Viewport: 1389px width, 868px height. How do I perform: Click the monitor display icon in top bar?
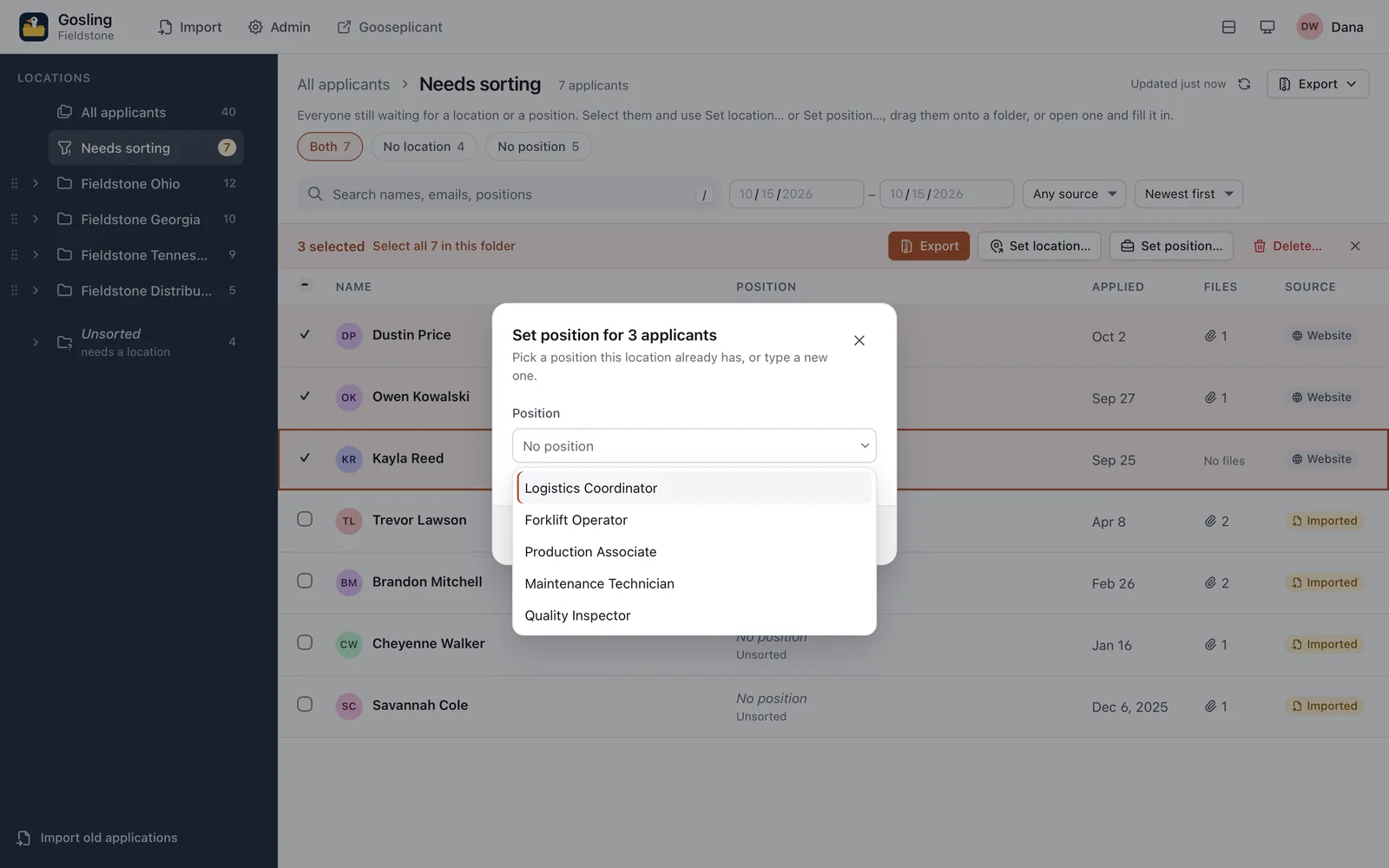(x=1267, y=27)
